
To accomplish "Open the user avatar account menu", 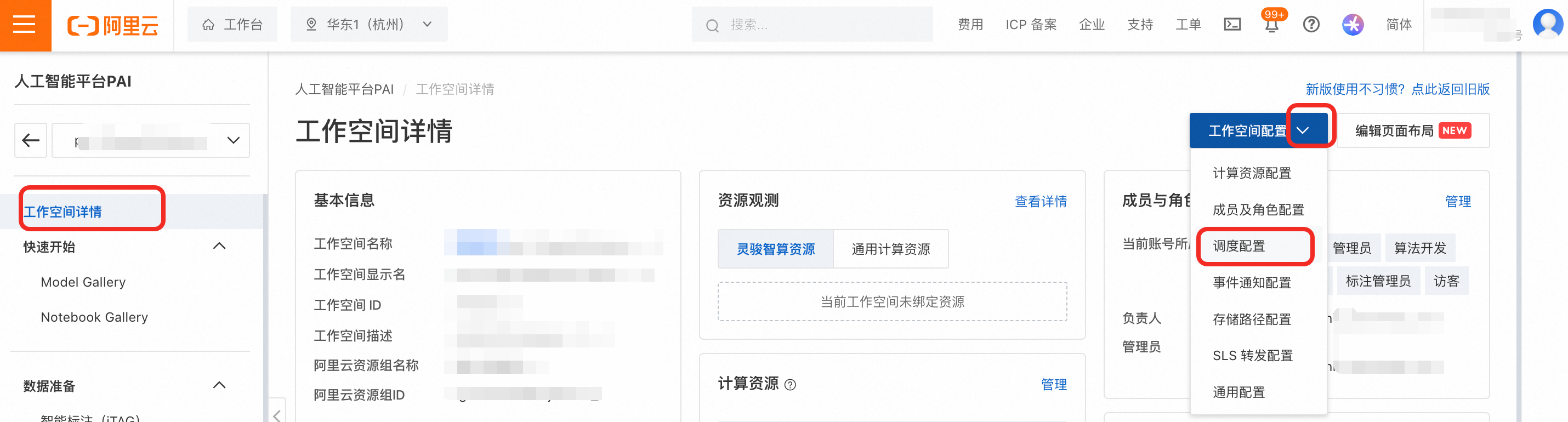I will [1547, 24].
